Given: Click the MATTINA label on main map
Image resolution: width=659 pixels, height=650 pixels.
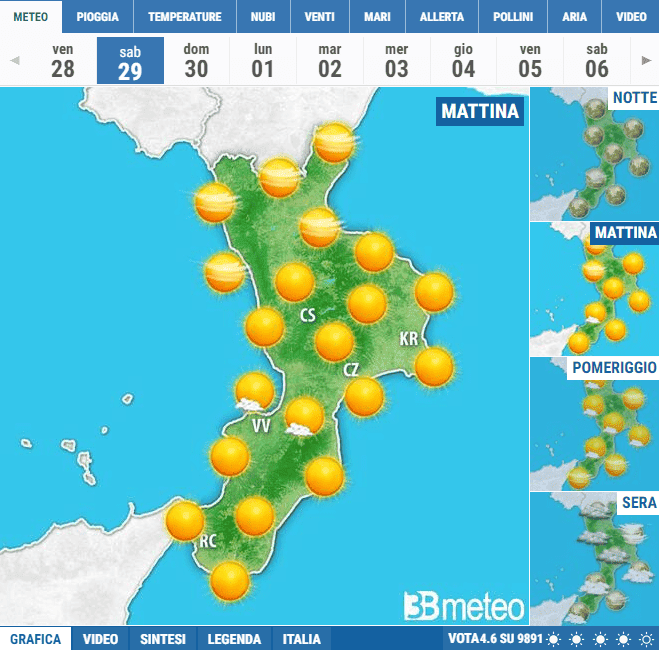Looking at the screenshot, I should click(480, 111).
